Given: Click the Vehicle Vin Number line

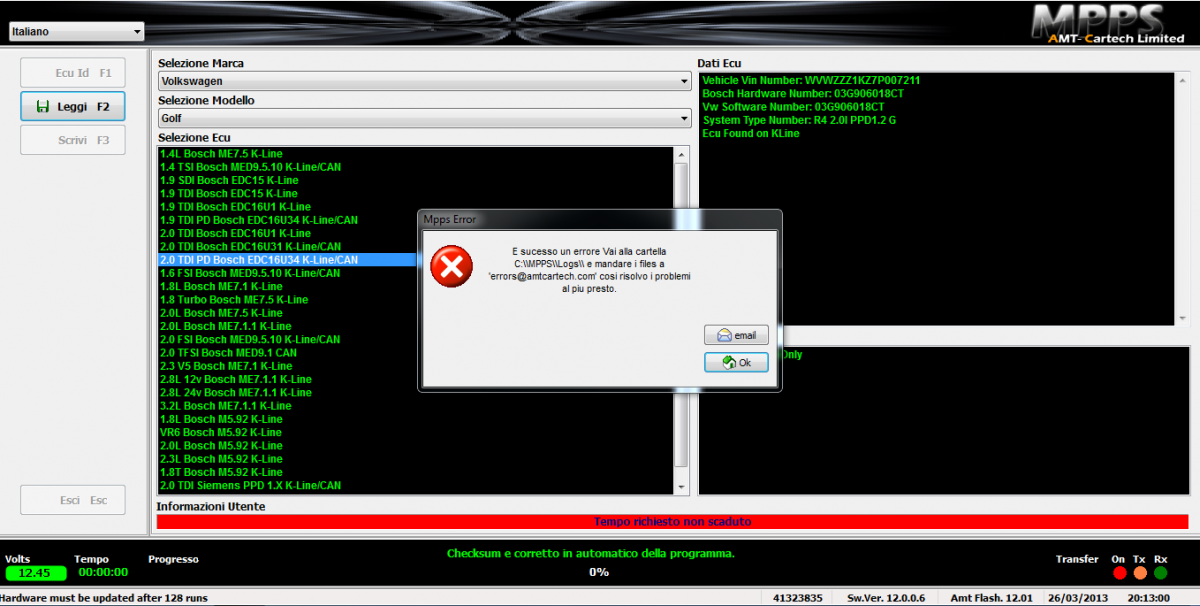Looking at the screenshot, I should click(811, 80).
